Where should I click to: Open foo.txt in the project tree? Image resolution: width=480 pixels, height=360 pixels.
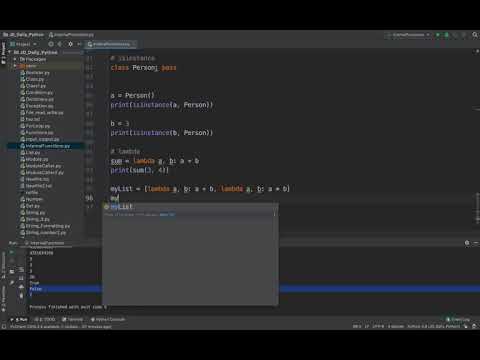click(x=30, y=119)
